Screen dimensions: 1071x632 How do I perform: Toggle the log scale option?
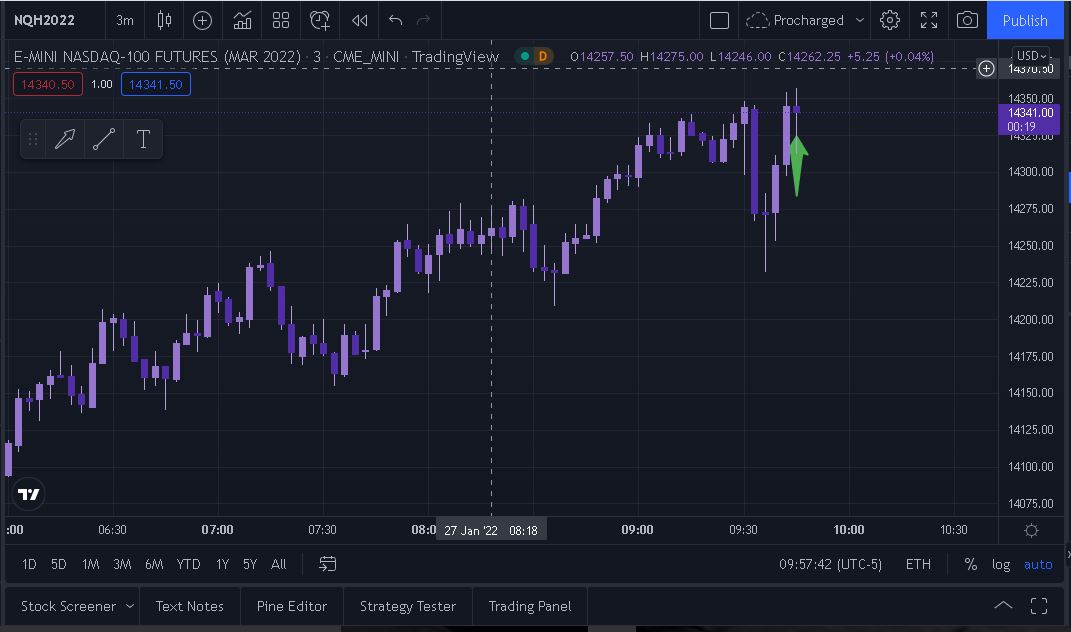(1000, 564)
